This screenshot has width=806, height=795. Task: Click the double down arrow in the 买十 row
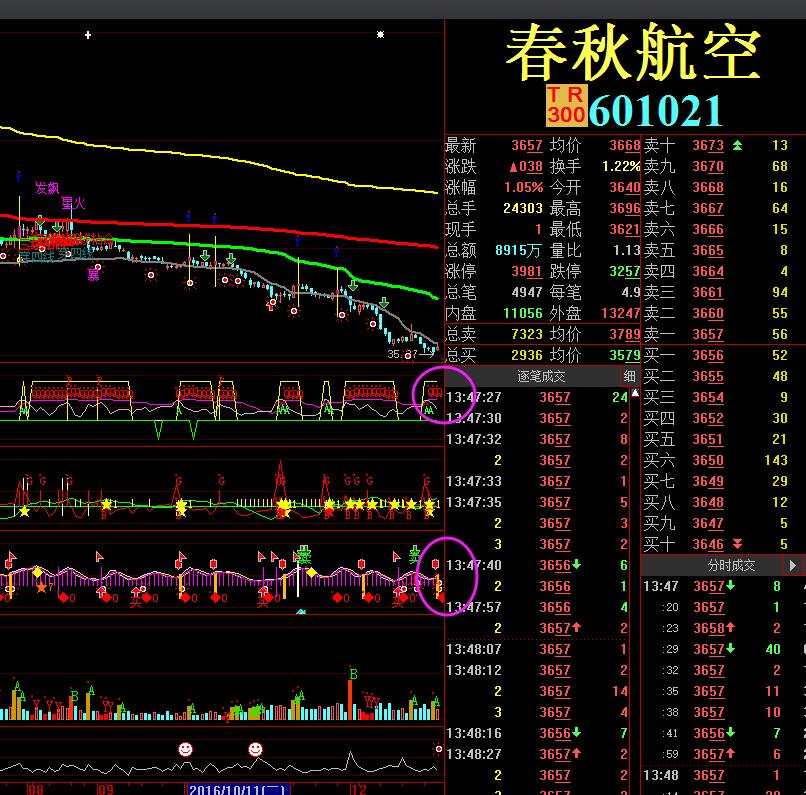click(738, 544)
